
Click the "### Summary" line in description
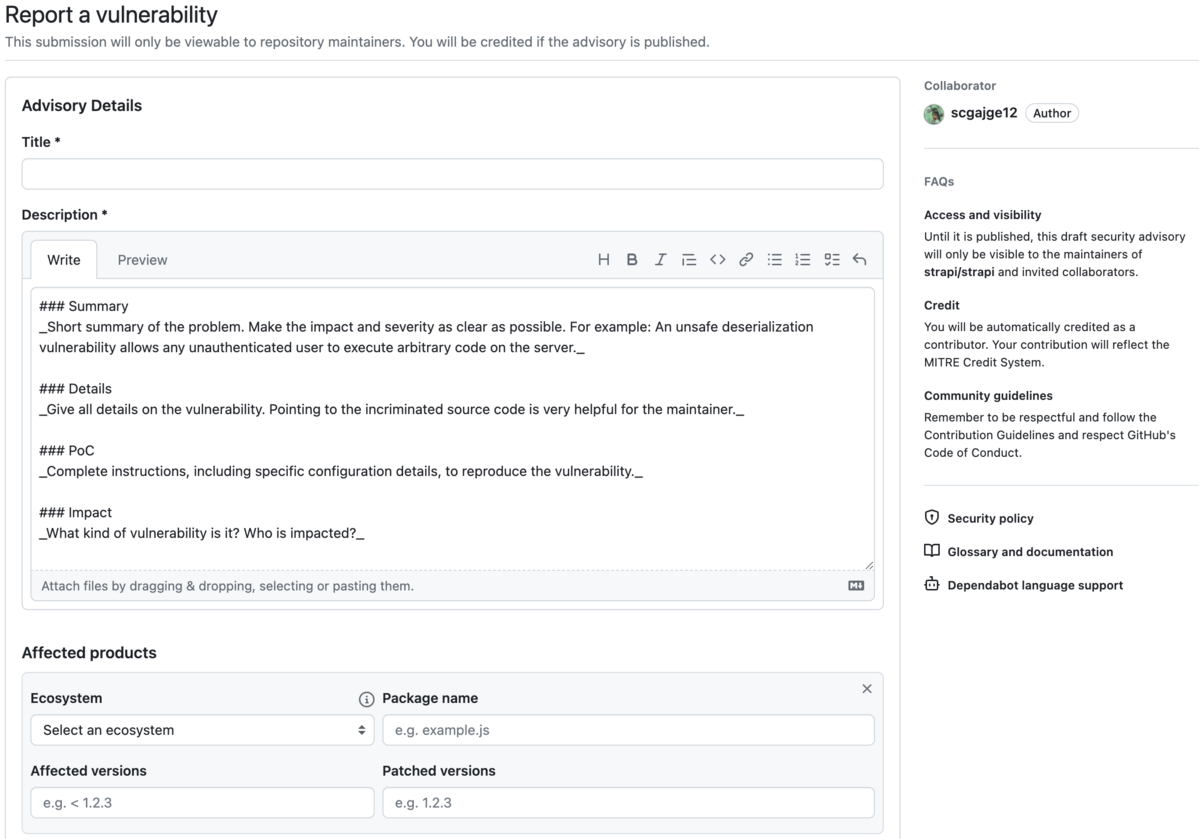pyautogui.click(x=84, y=306)
